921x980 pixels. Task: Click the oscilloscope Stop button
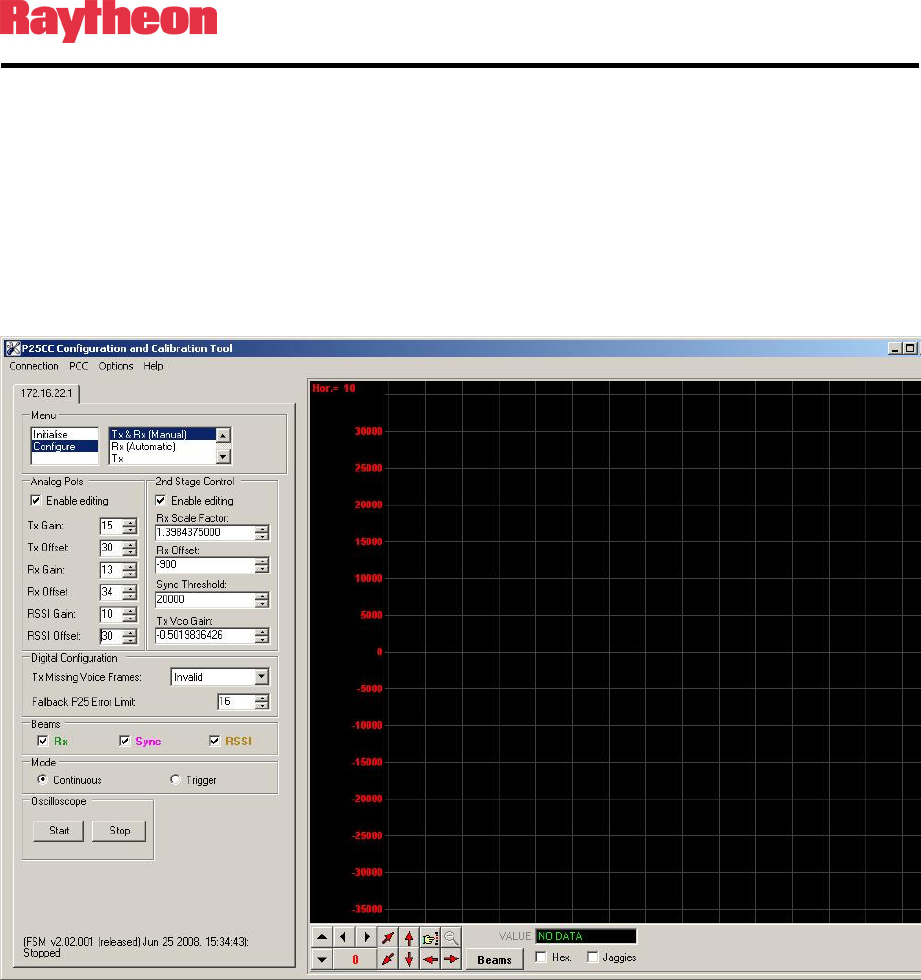coord(119,831)
